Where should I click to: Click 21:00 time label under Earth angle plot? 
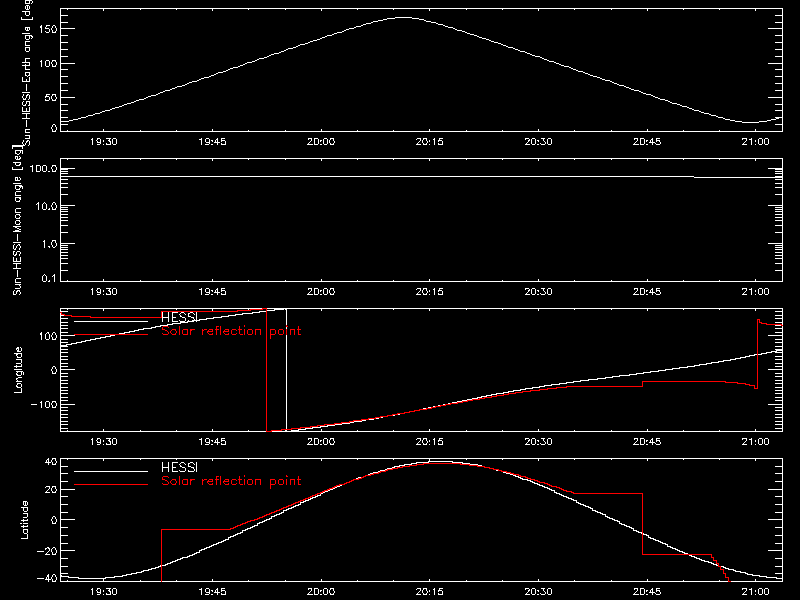(755, 142)
